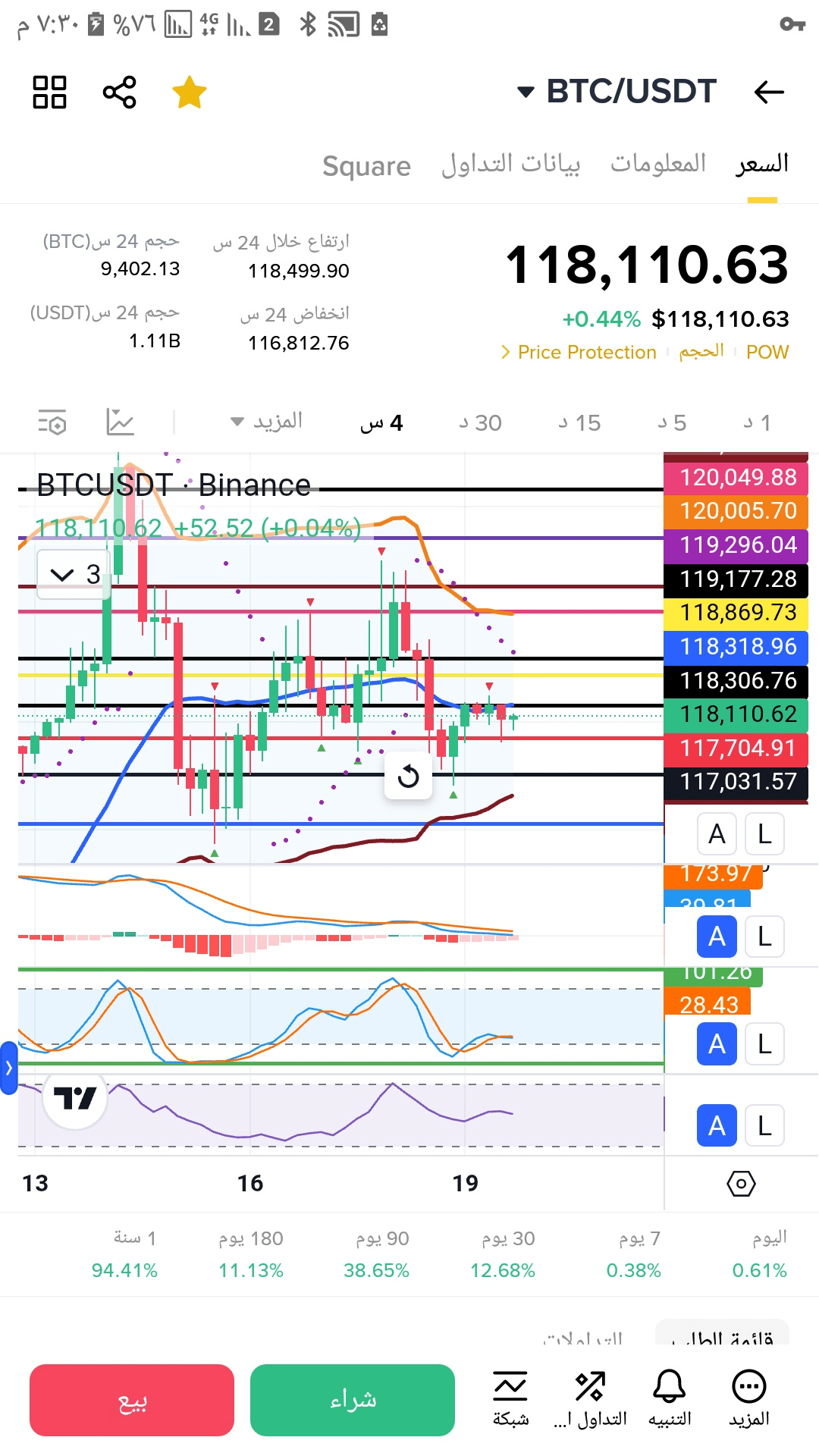Tap the Bluetooth status bar icon

307,24
